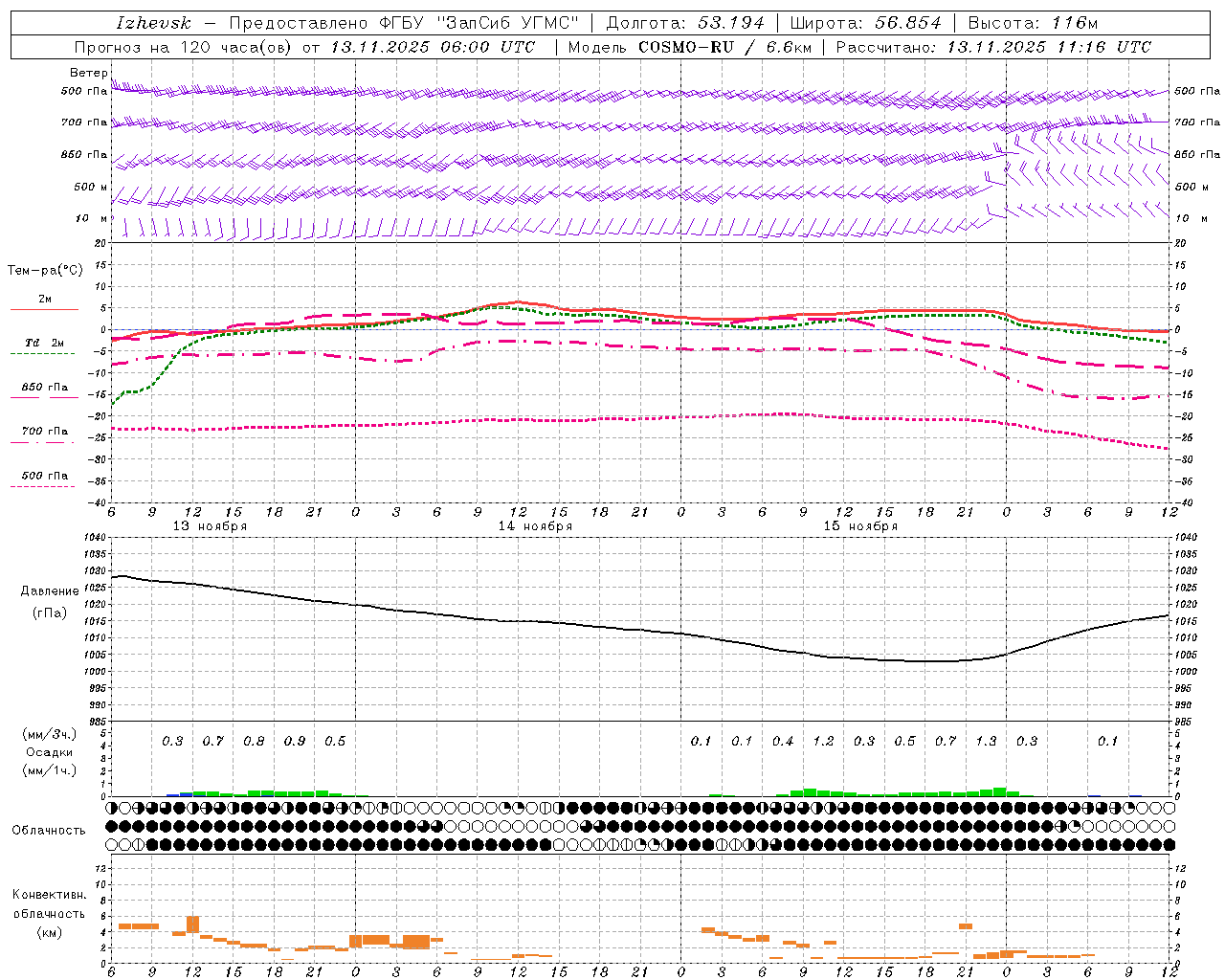Viewport: 1225px width, 980px height.
Task: Click the Тем-ра(°C) axis label
Action: [45, 271]
